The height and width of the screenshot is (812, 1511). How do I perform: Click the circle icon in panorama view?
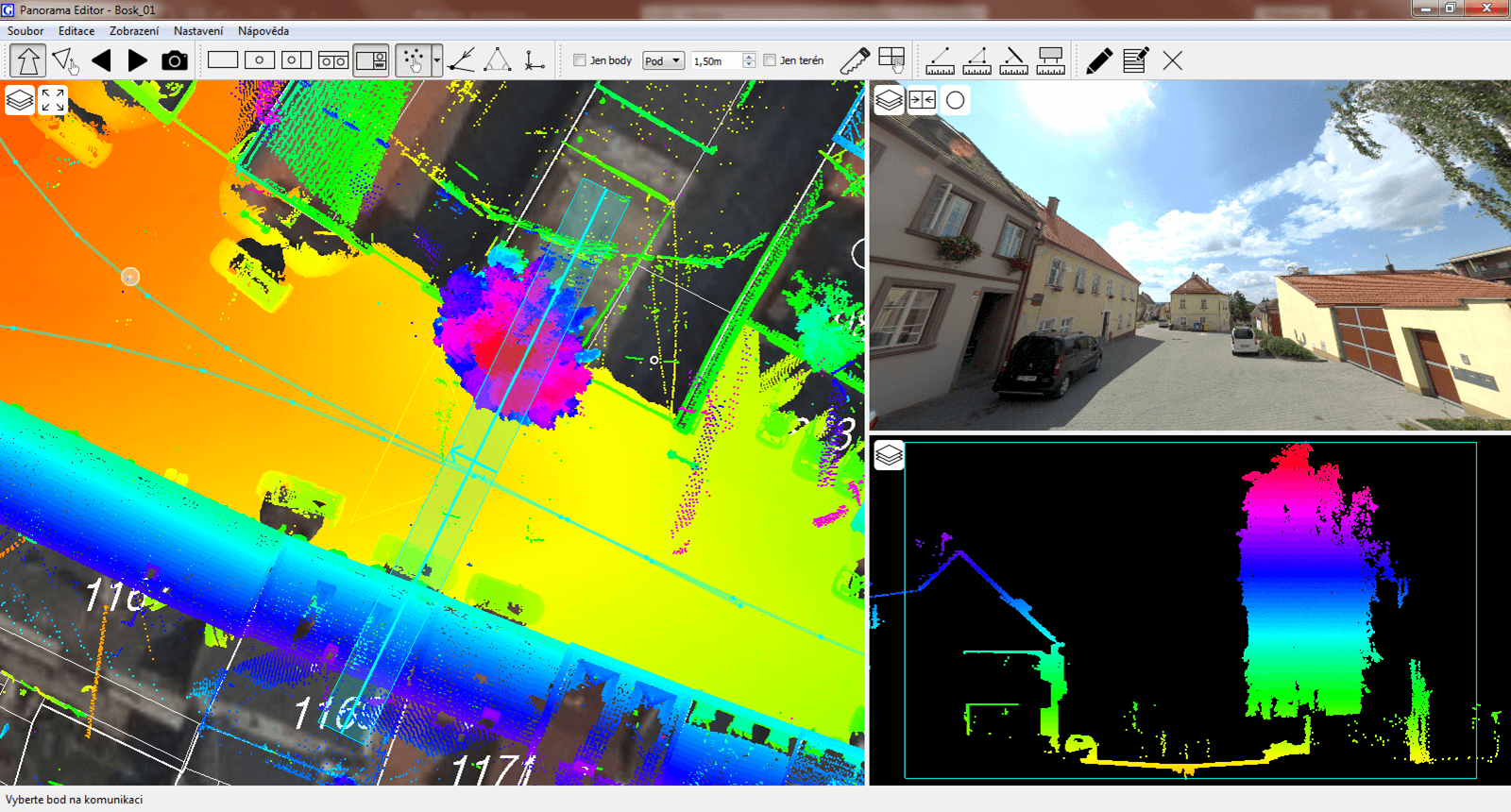pyautogui.click(x=955, y=100)
